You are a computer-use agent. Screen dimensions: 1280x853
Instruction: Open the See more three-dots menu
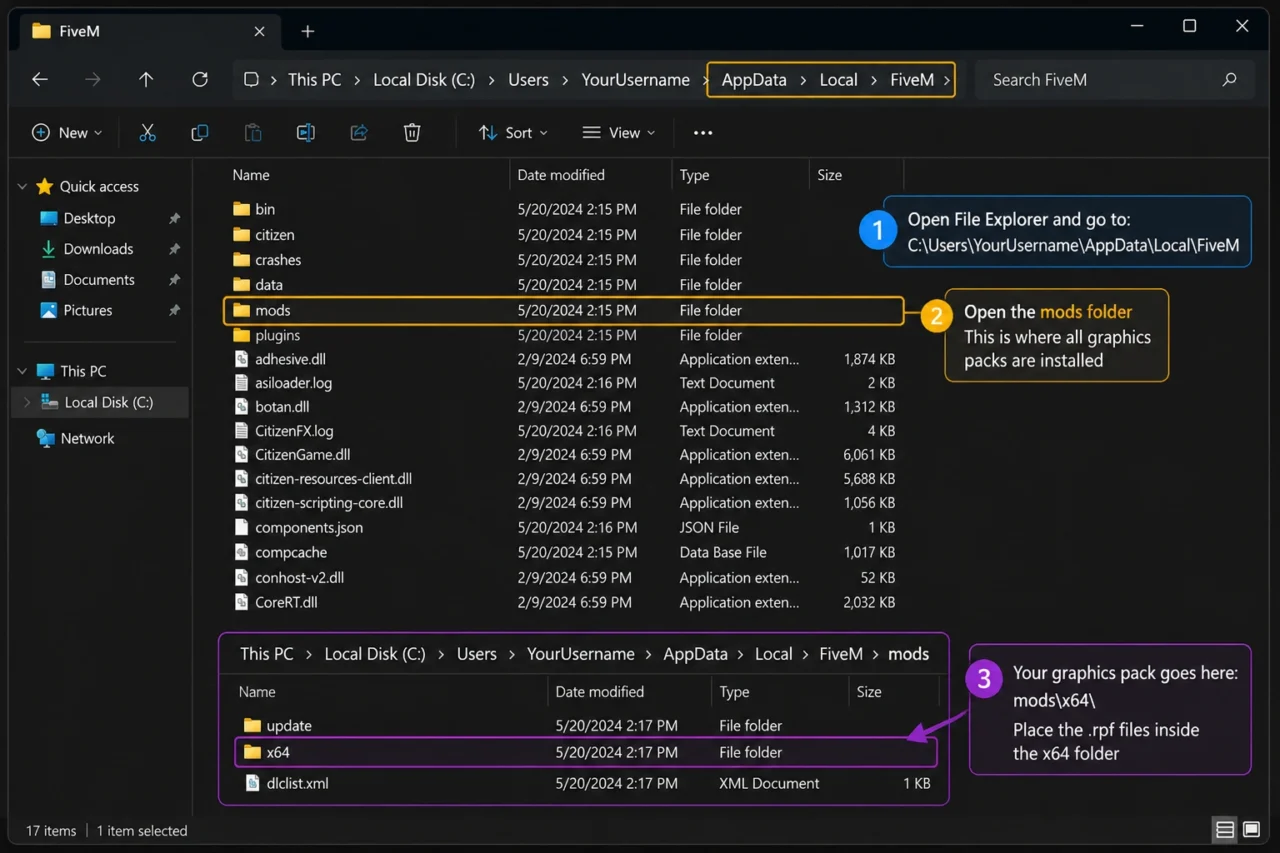[703, 133]
